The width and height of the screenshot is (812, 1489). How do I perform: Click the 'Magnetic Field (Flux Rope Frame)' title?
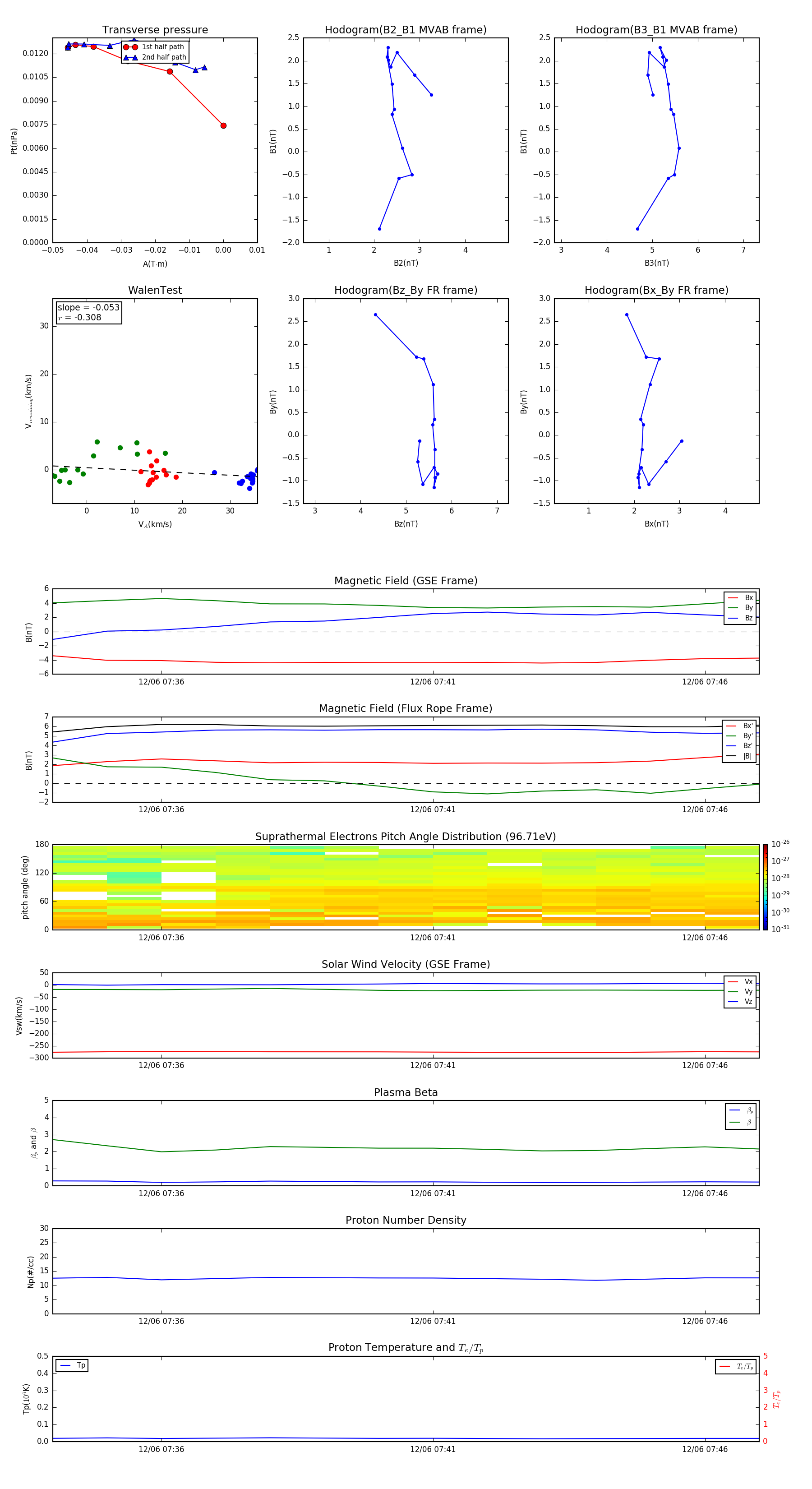pos(406,709)
